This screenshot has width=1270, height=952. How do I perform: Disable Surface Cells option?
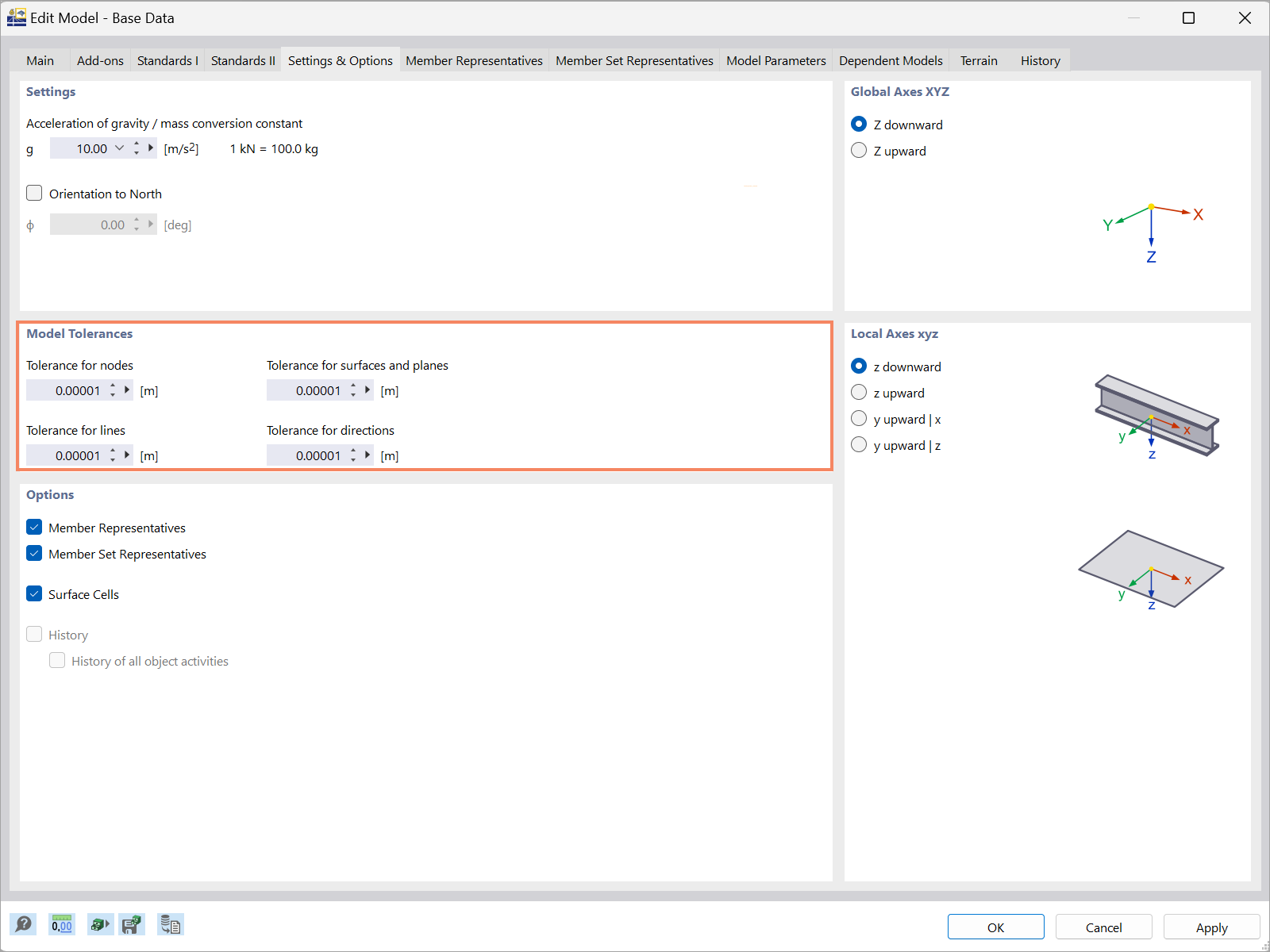34,593
